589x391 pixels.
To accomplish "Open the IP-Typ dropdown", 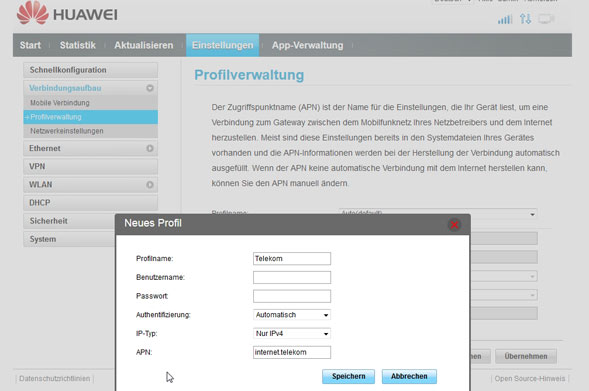I will 292,334.
